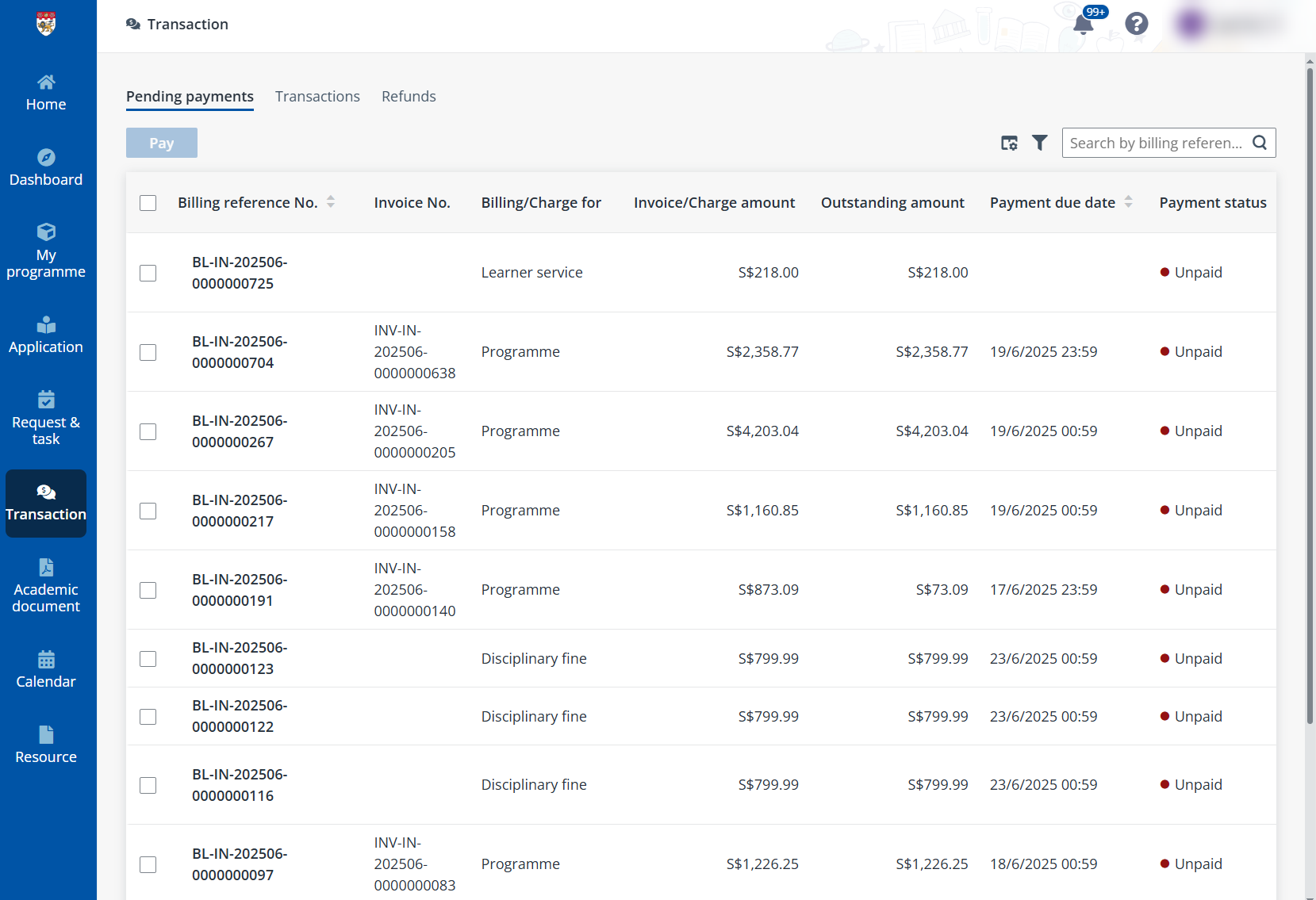Open the Application page in sidebar

45,335
